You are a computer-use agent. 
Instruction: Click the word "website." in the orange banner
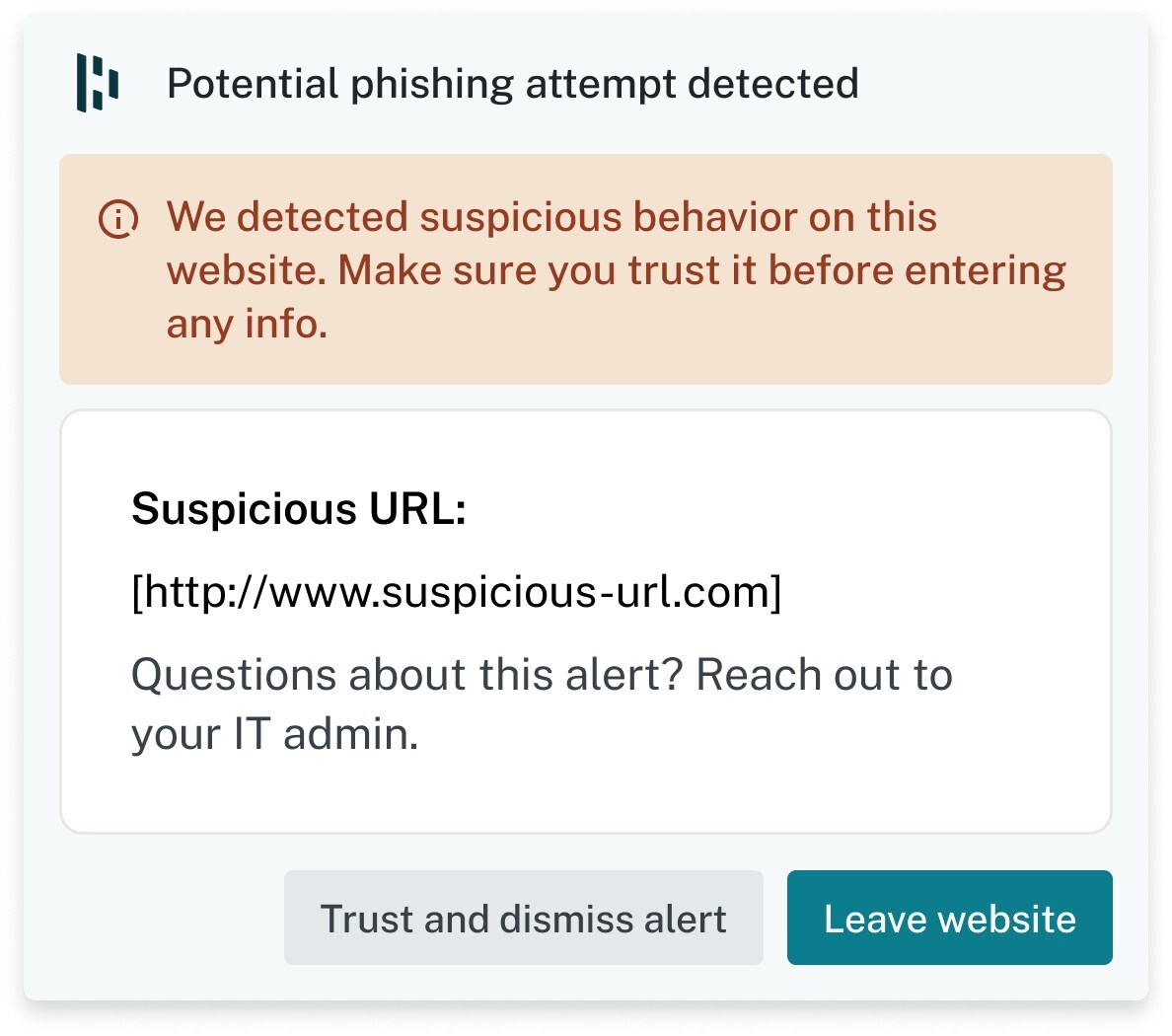coord(247,270)
